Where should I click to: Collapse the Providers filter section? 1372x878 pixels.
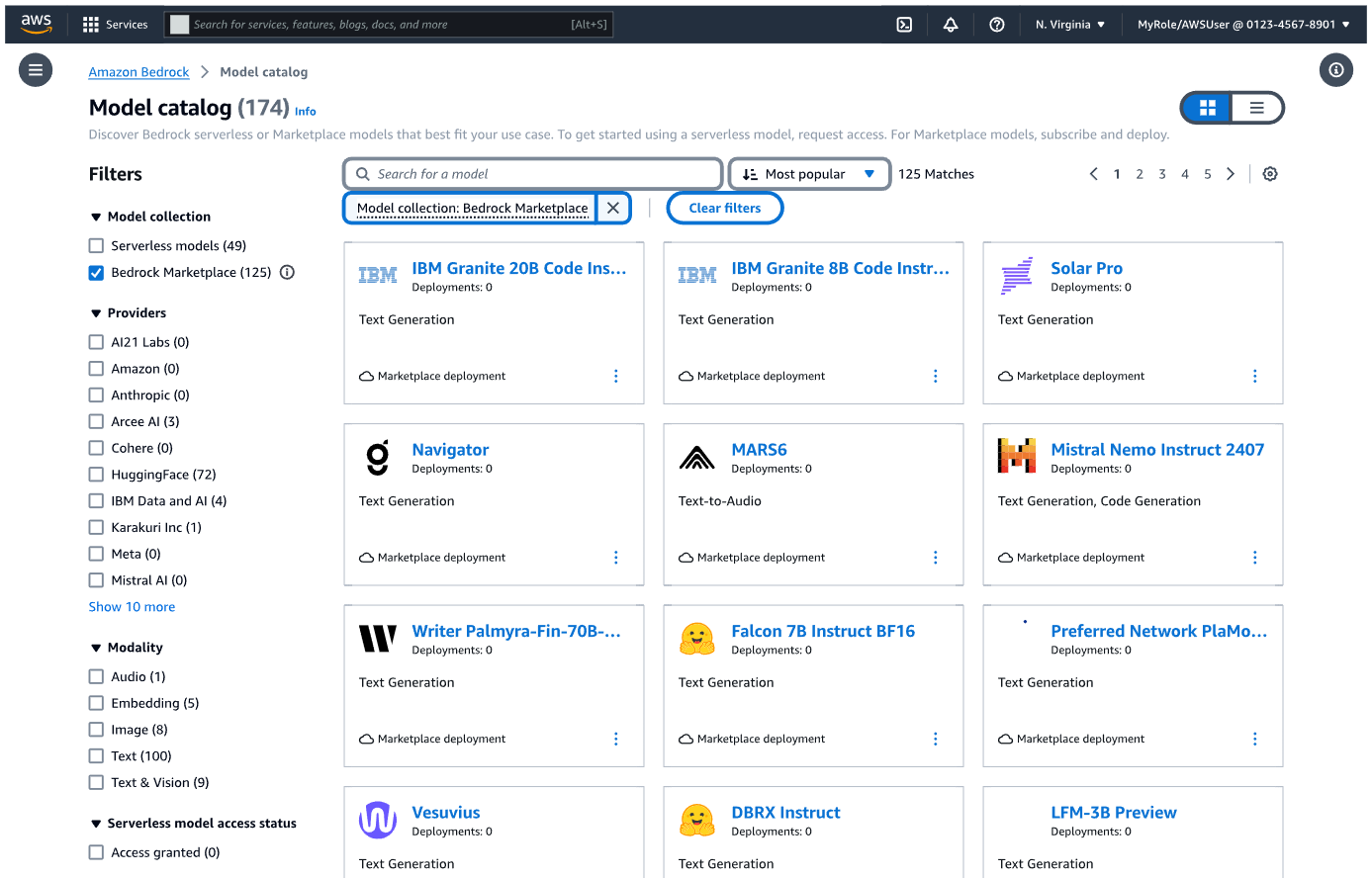click(x=95, y=312)
